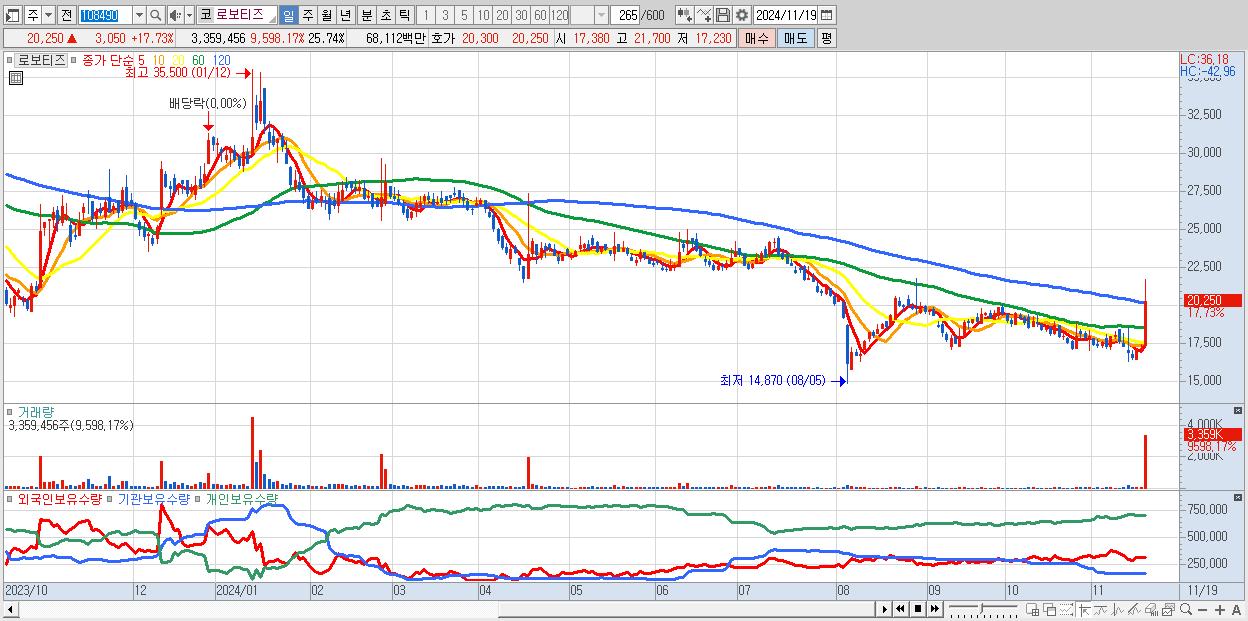Click the 로보티즈 label in chart legend

pos(42,60)
